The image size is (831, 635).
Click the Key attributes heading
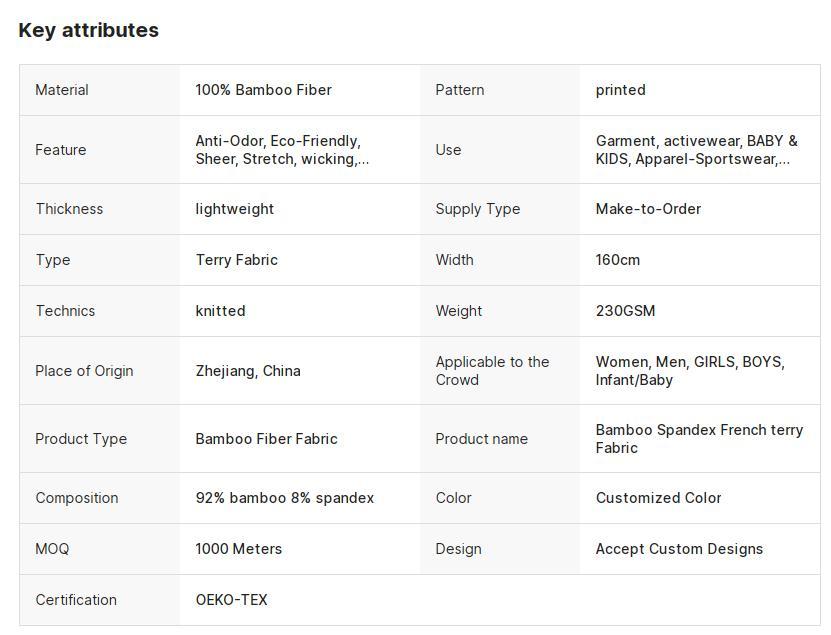point(89,30)
